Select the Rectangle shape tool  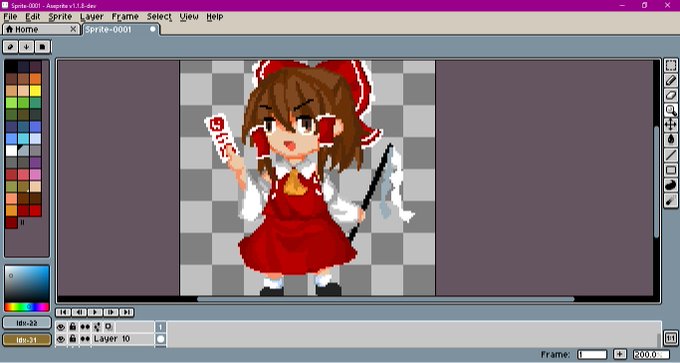click(x=670, y=170)
